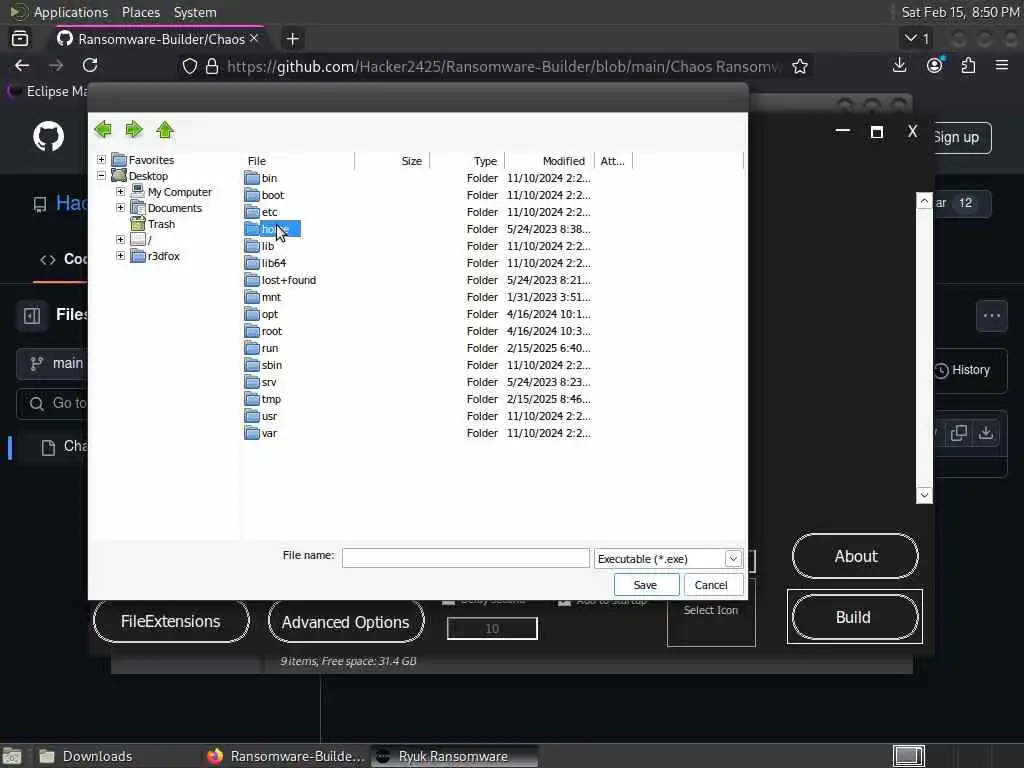This screenshot has height=768, width=1024.
Task: Expand the Documents tree node
Action: 120,208
